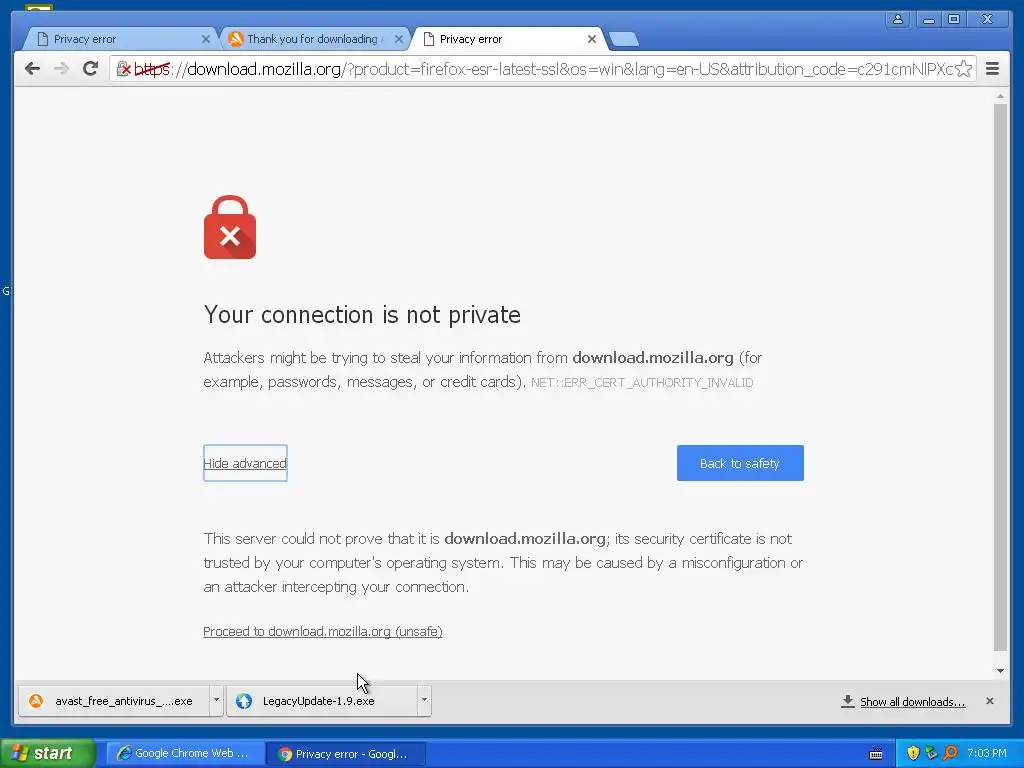Screen dimensions: 1024x768
Task: Proceed to download.mozilla.org (unsafe) link
Action: tap(323, 632)
